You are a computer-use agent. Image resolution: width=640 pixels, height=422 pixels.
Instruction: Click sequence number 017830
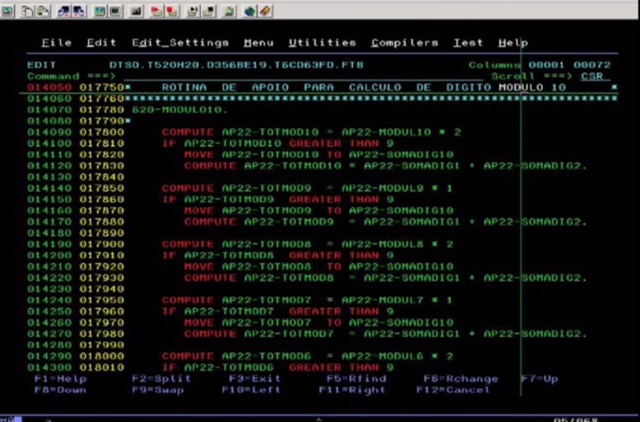click(x=102, y=166)
